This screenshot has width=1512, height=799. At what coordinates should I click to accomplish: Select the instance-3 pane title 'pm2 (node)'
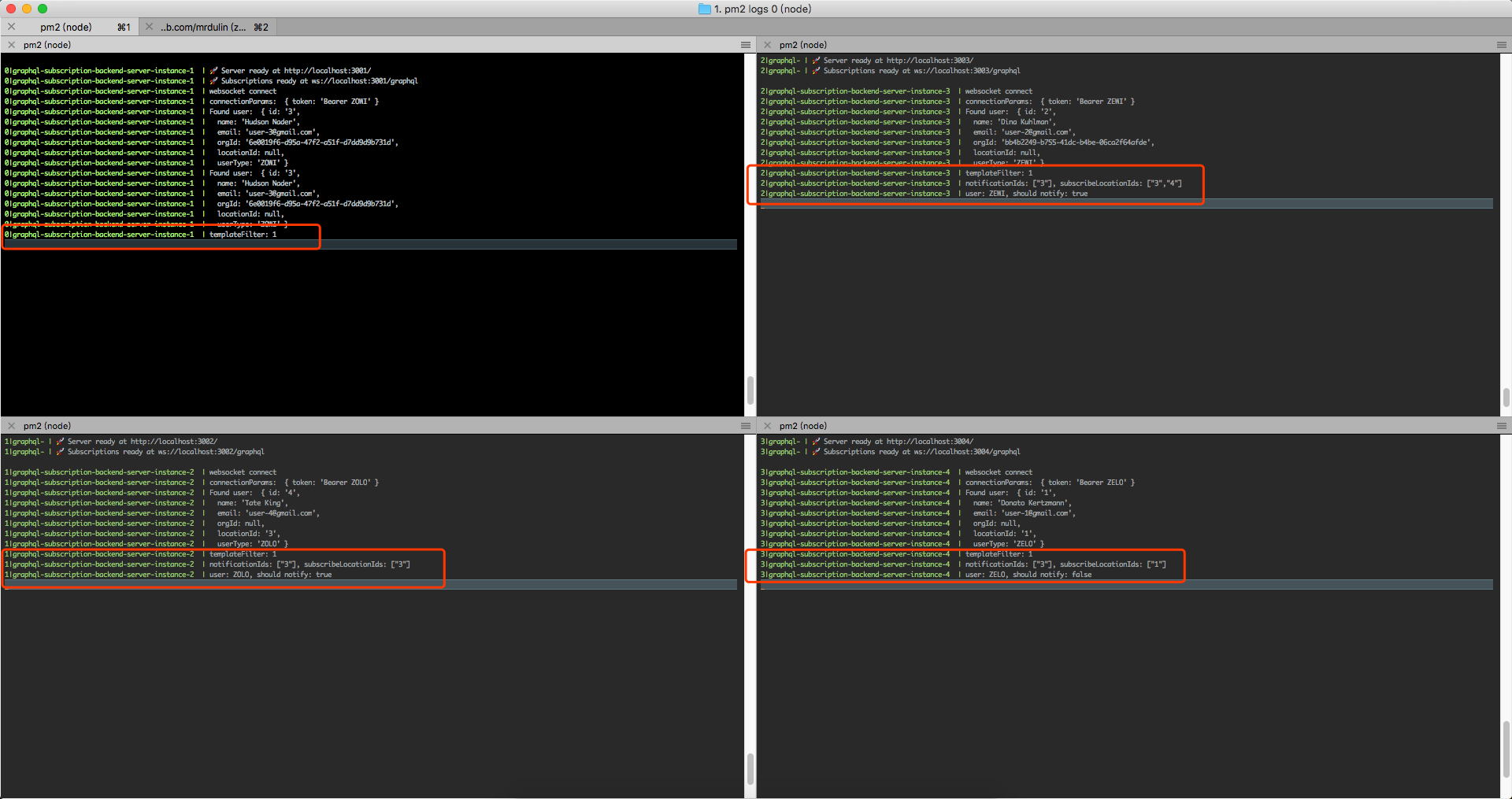(803, 45)
